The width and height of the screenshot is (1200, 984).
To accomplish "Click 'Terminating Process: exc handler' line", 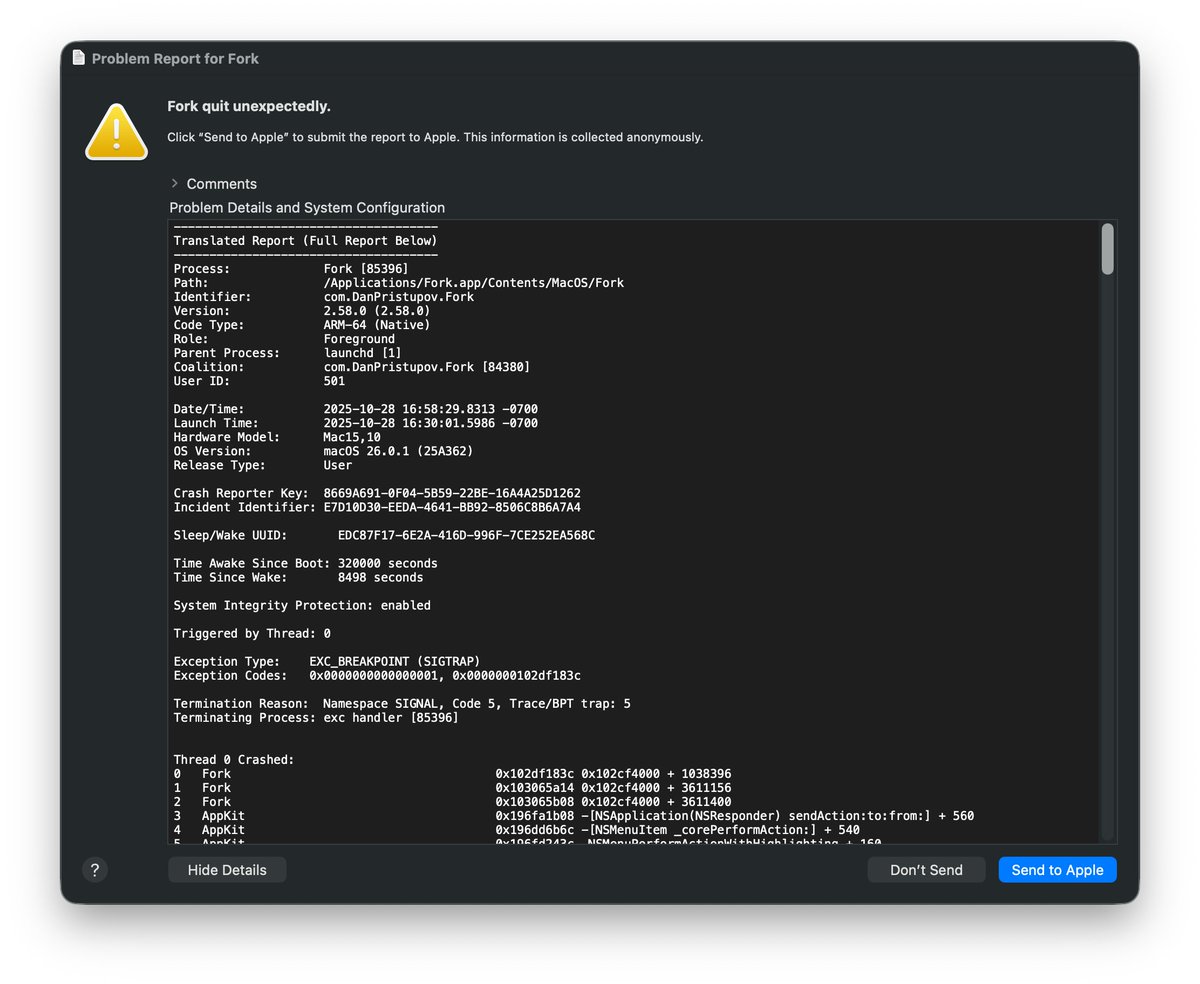I will (x=316, y=717).
